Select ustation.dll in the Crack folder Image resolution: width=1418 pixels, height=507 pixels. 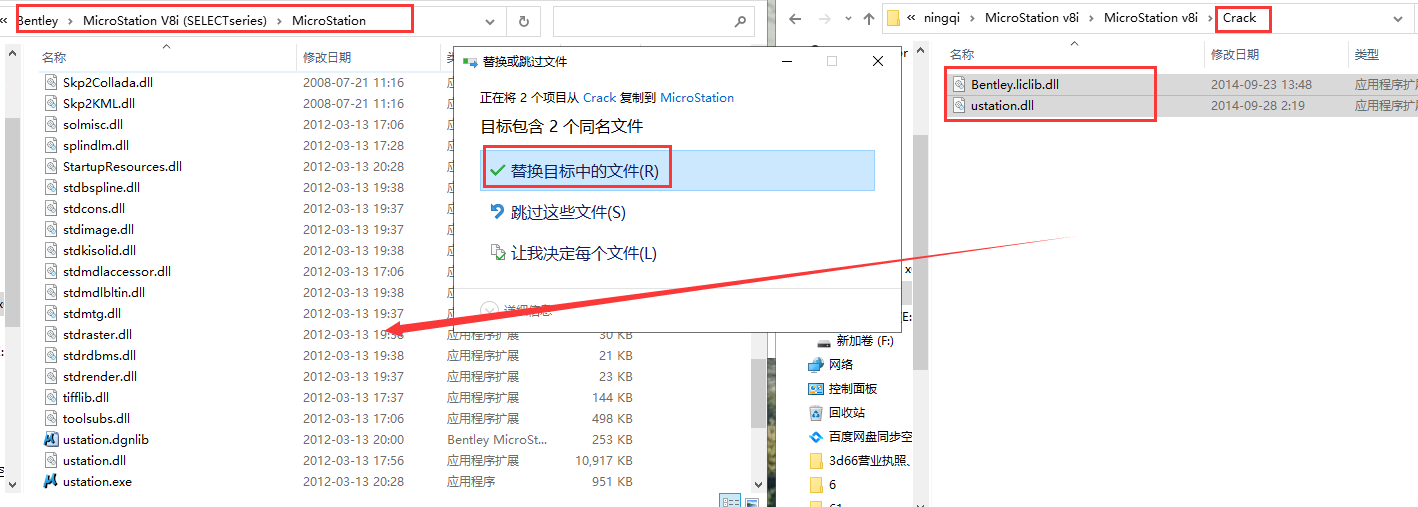coord(1002,105)
